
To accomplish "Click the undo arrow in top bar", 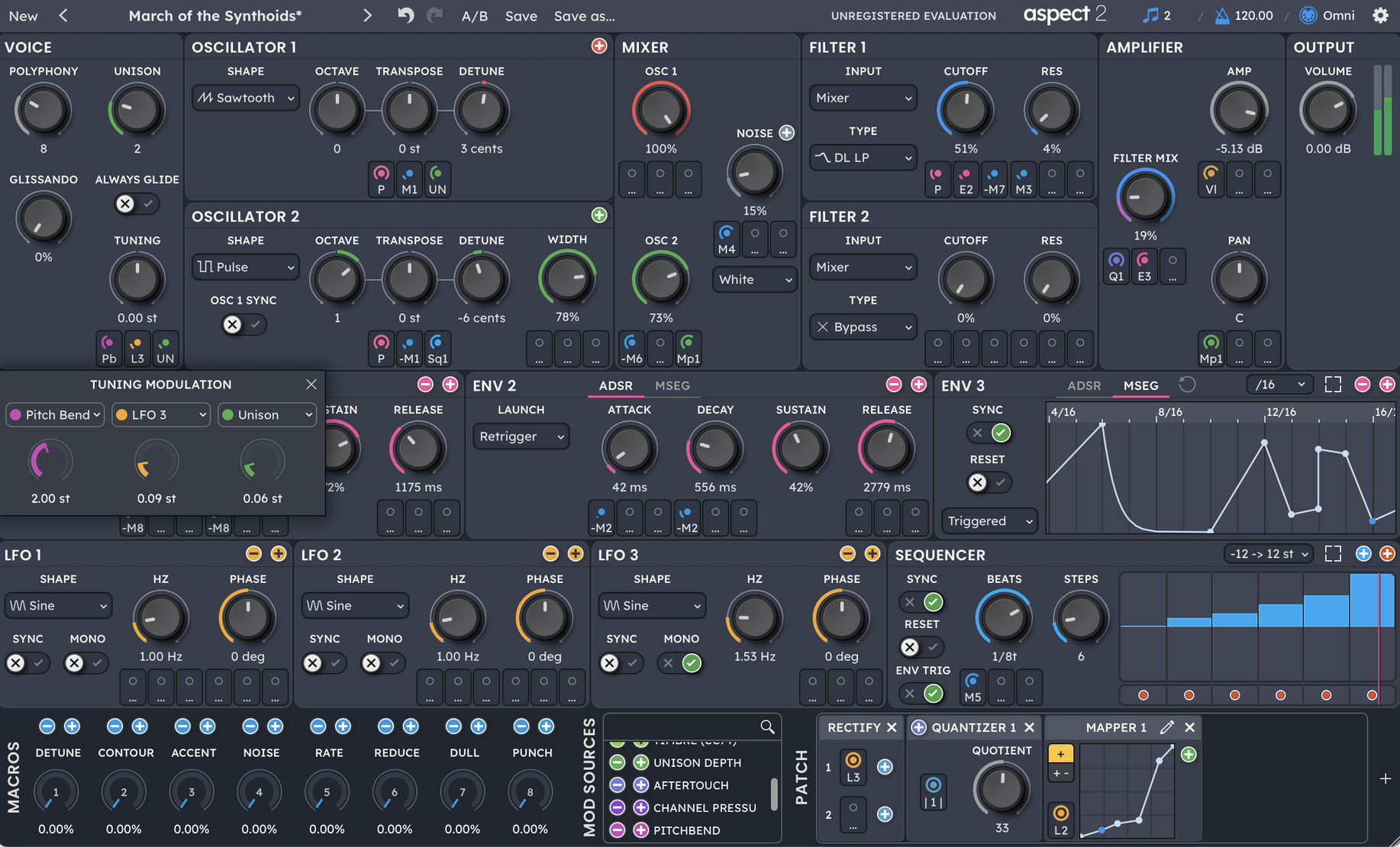I will 405,15.
